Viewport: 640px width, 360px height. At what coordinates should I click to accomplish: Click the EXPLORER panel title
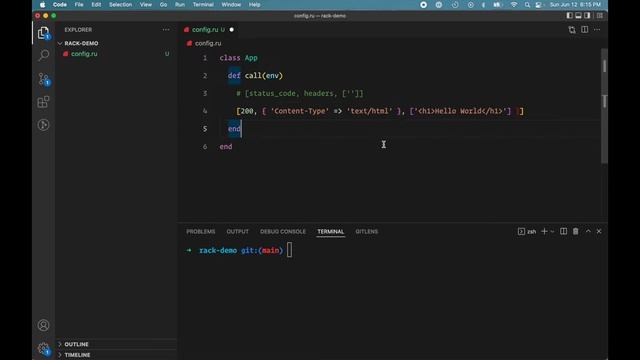pos(78,30)
